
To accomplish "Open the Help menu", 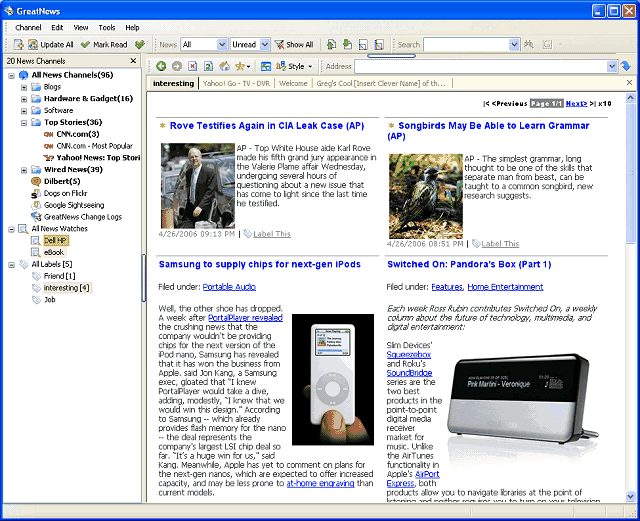I will click(132, 27).
